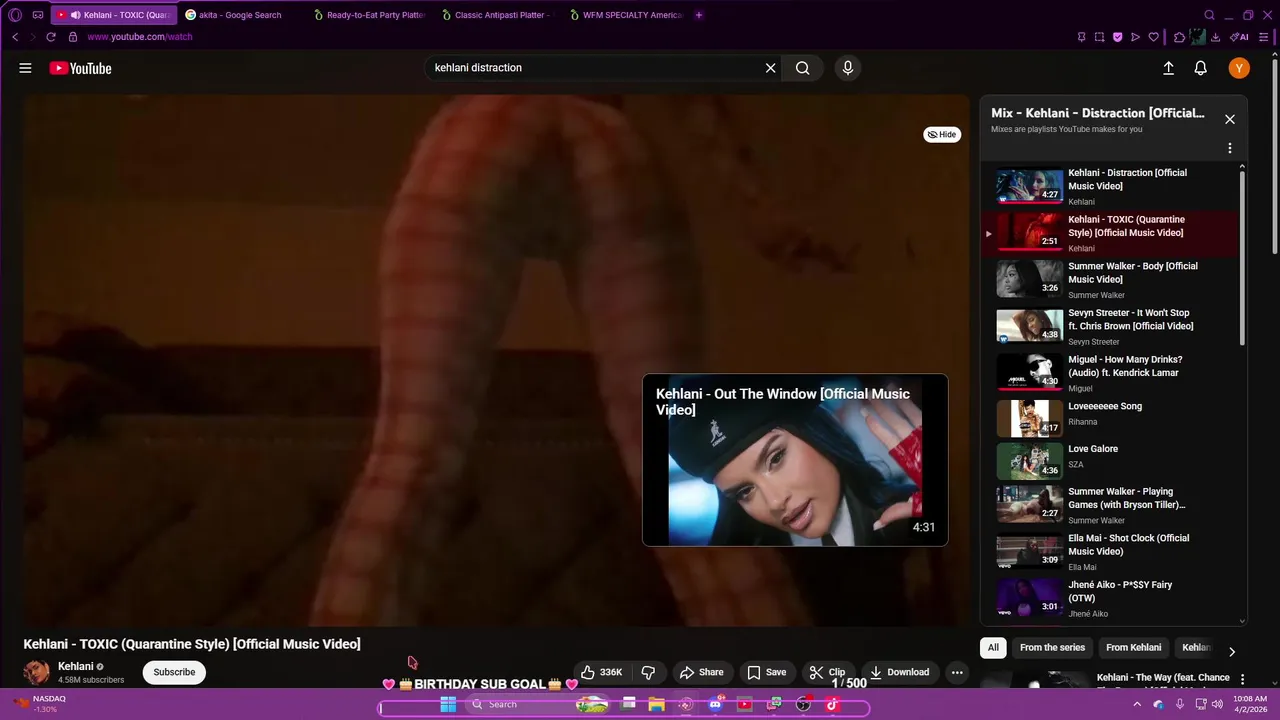Open the privacy shield icon
The width and height of the screenshot is (1280, 720).
(x=1118, y=37)
